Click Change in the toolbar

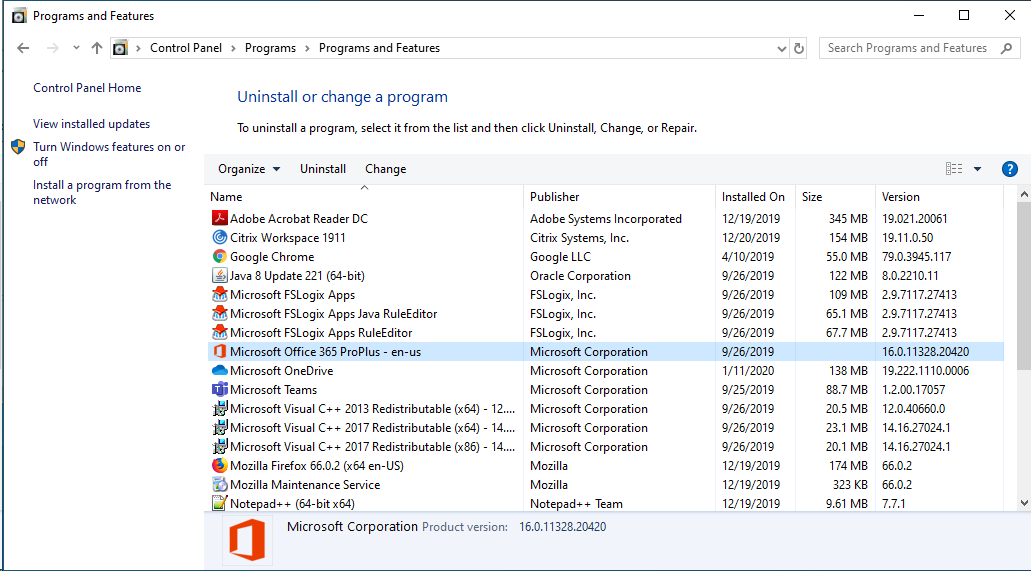tap(385, 169)
